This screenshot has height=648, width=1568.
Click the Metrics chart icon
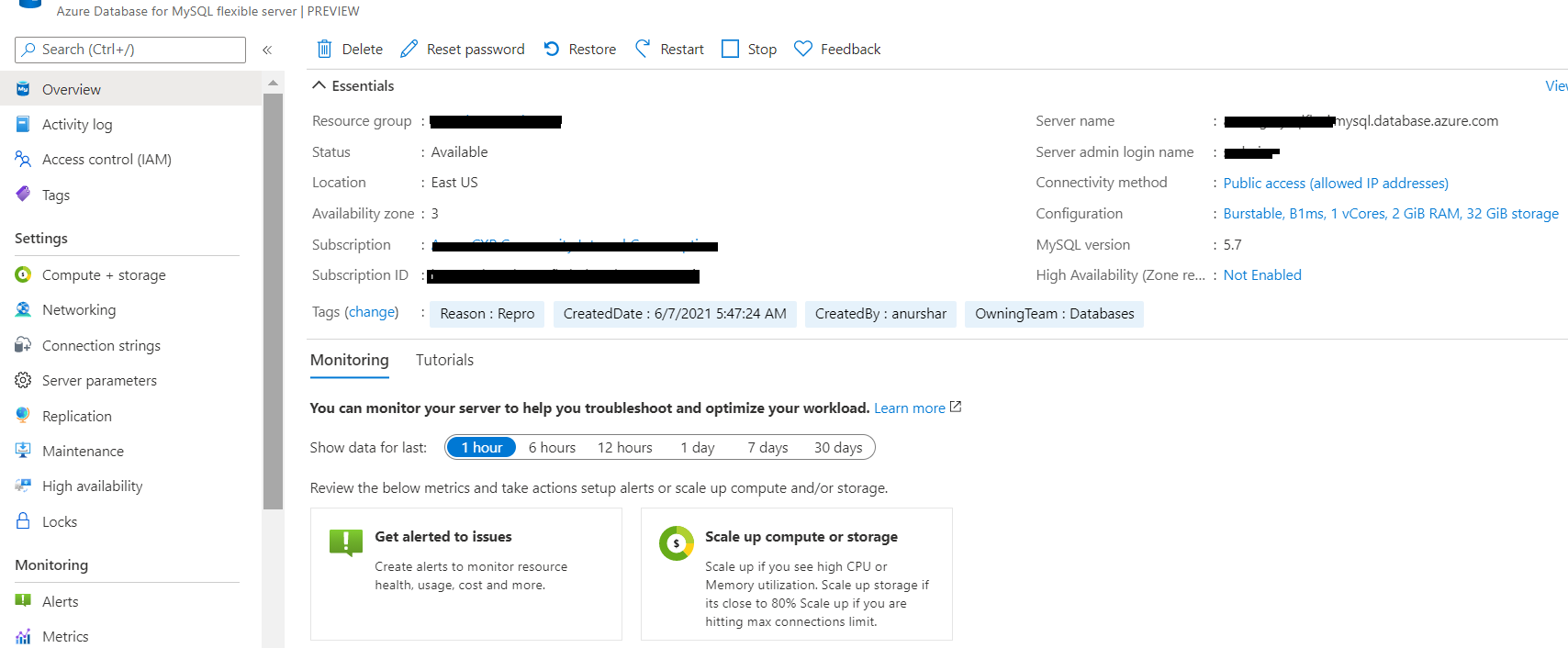23,636
